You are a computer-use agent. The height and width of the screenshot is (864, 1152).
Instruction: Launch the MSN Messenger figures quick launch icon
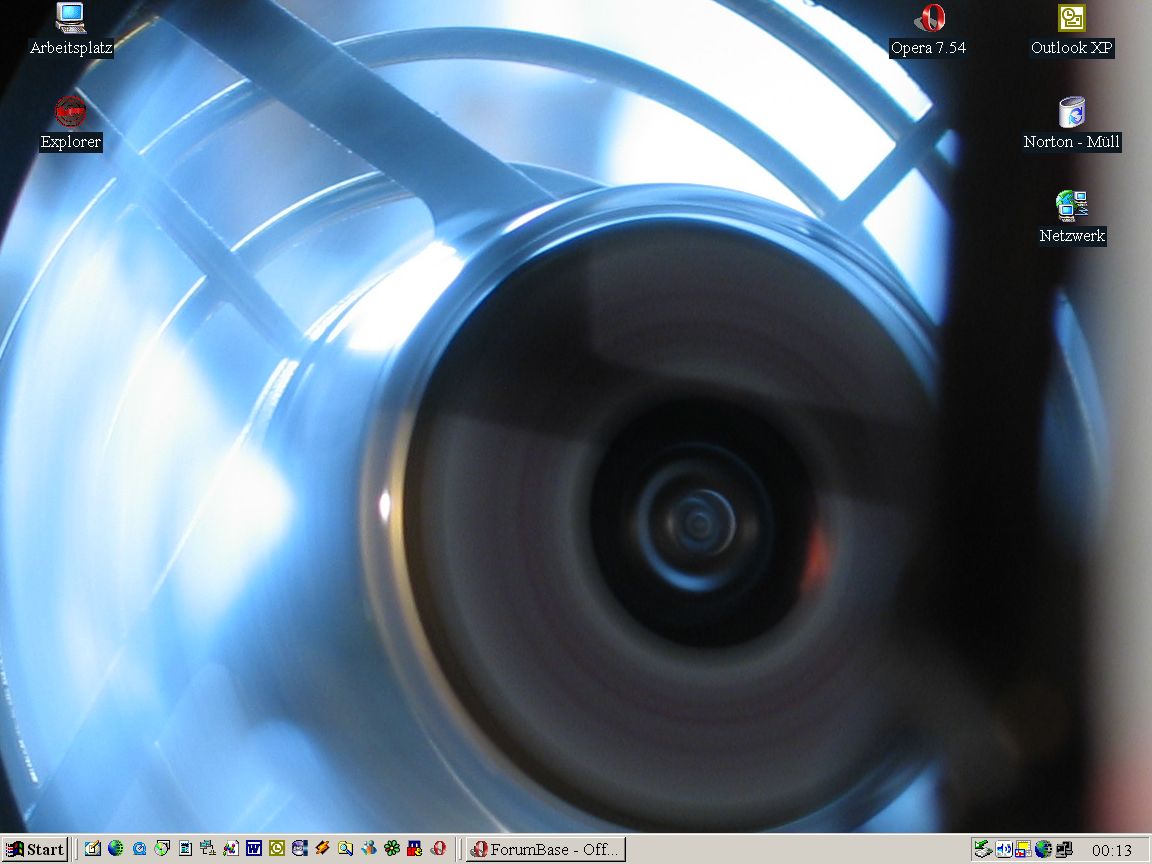pos(369,849)
